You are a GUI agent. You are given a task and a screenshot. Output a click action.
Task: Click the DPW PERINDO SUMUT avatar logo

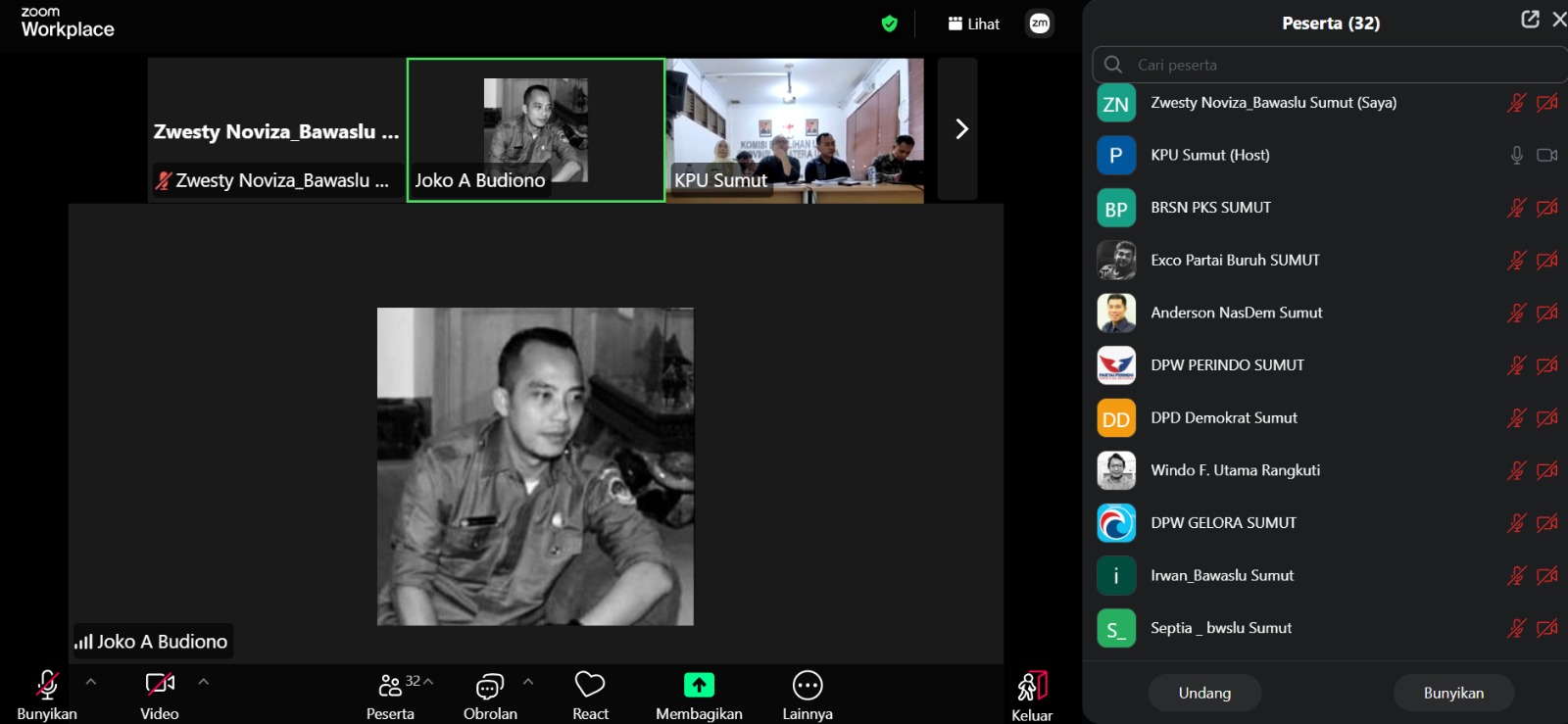(x=1116, y=365)
